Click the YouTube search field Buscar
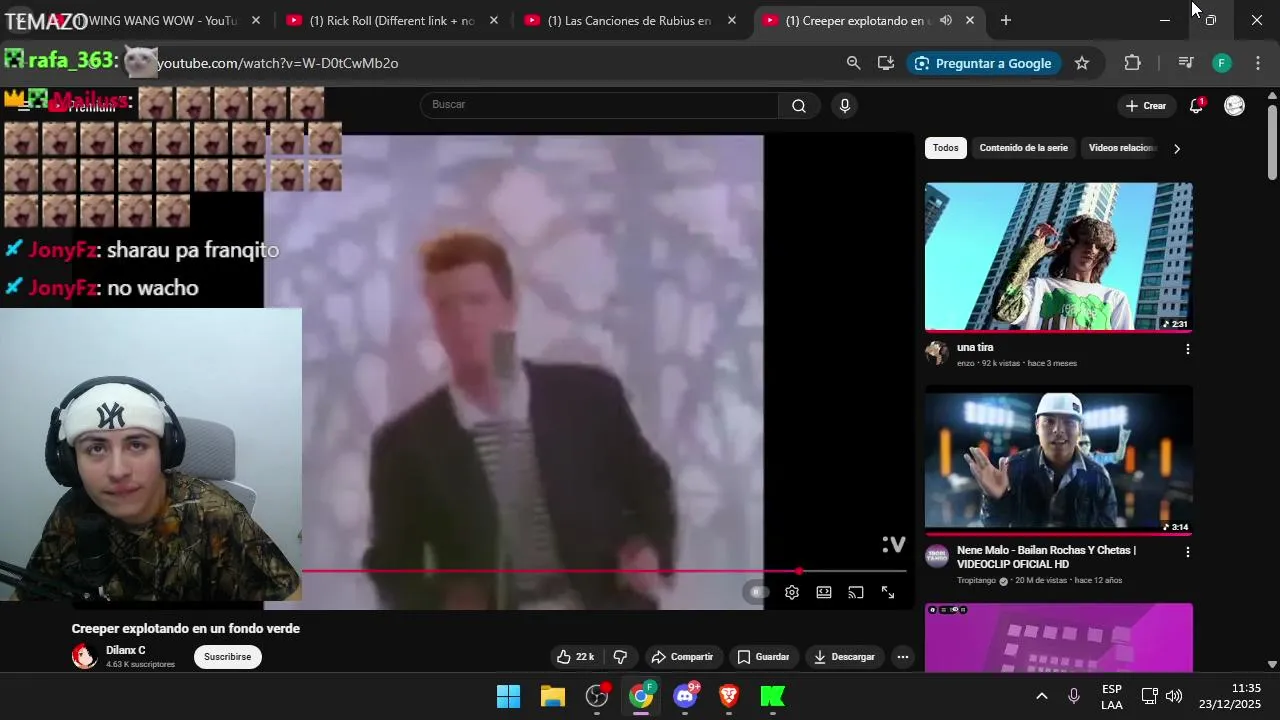Image resolution: width=1280 pixels, height=720 pixels. pos(600,105)
